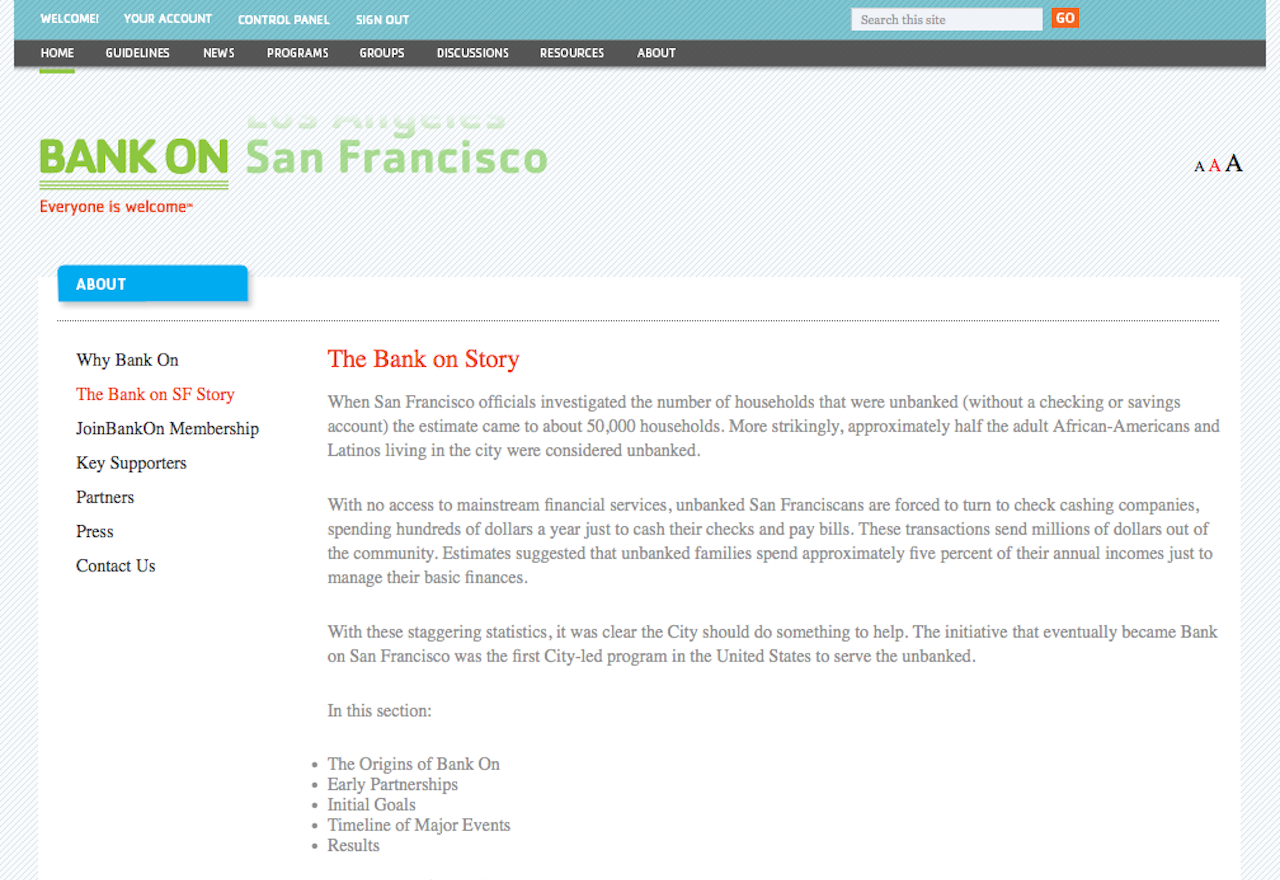
Task: Open The Origins of Bank On
Action: click(x=413, y=764)
